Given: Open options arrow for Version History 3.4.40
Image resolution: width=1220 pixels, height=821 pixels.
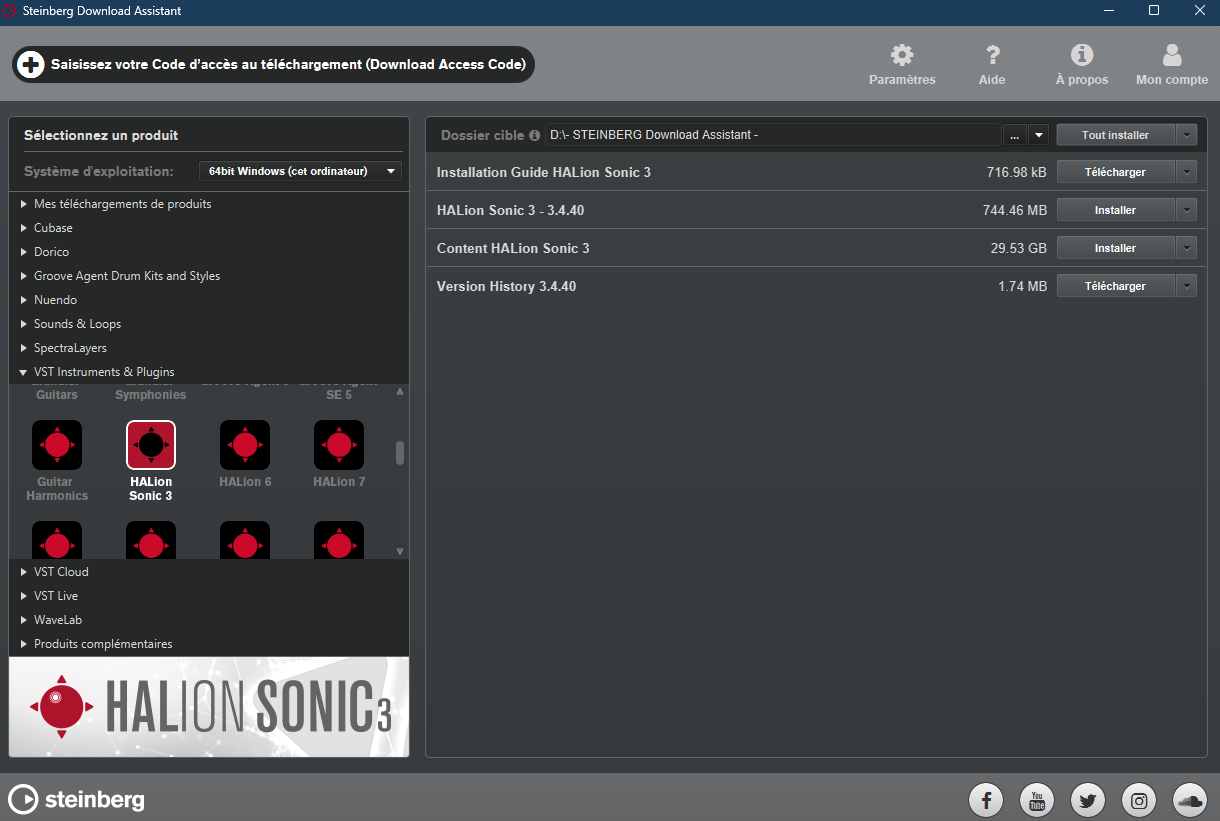Looking at the screenshot, I should click(1187, 286).
